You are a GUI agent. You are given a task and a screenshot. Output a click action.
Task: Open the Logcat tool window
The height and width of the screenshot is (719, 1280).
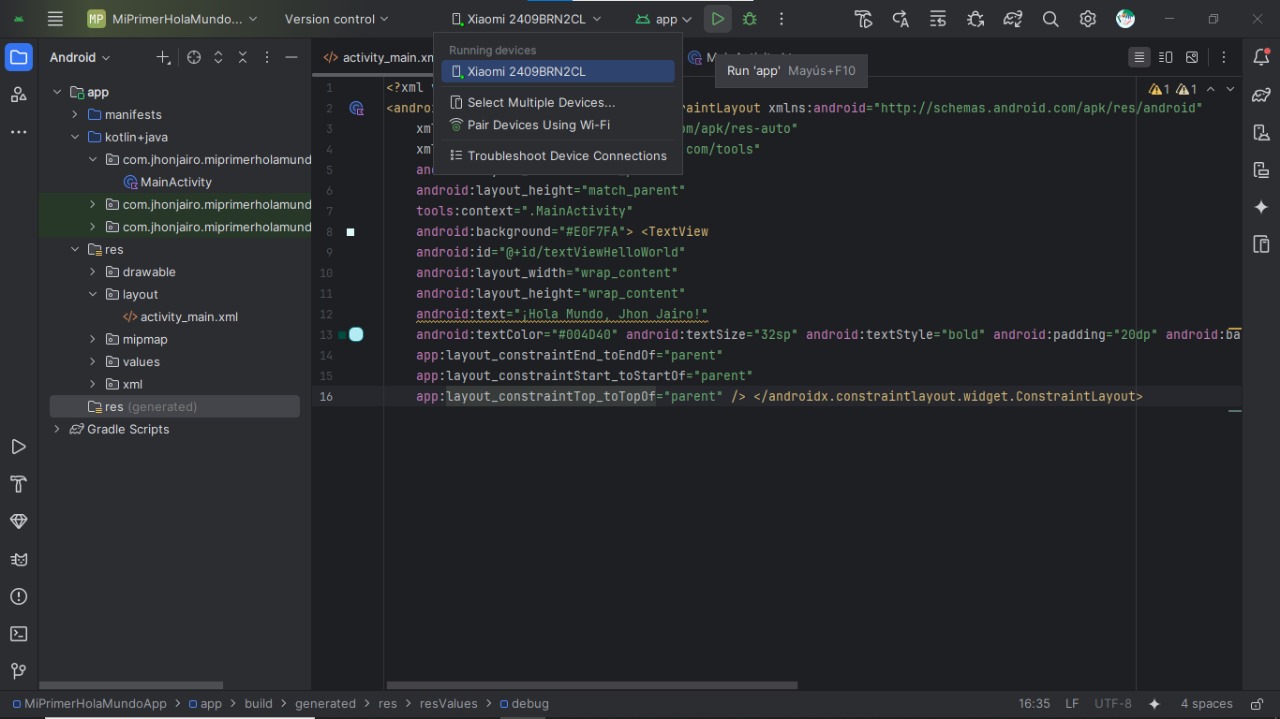tap(18, 559)
